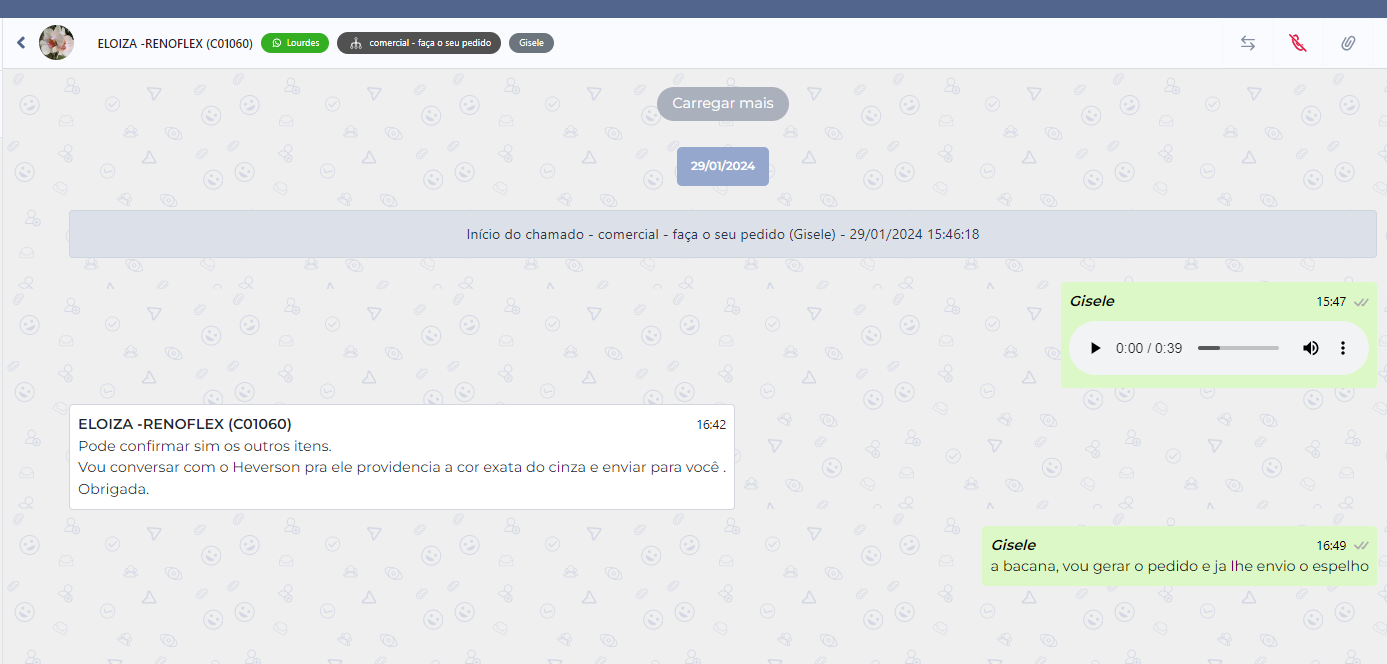
Task: Click the audio message progress bar
Action: [1238, 348]
